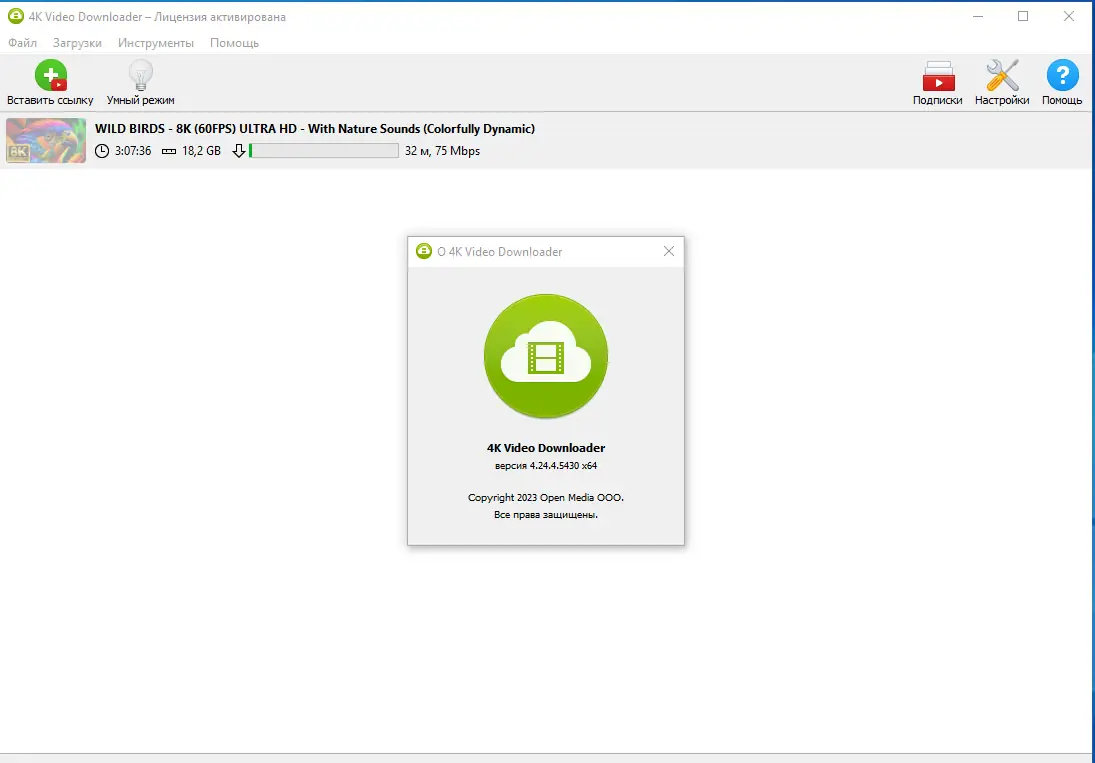Open the Подписки subscriptions icon
The image size is (1095, 763).
tap(938, 76)
